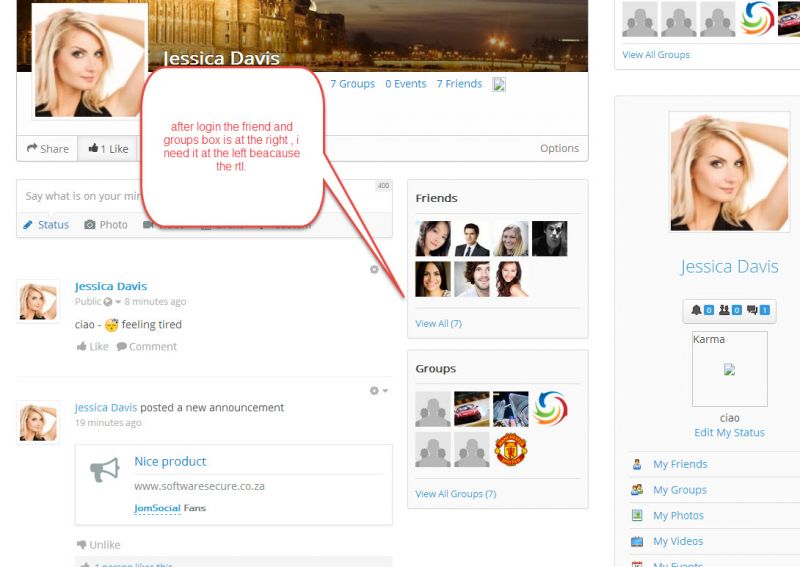Click the Karma image box
This screenshot has height=567, width=800.
click(730, 369)
